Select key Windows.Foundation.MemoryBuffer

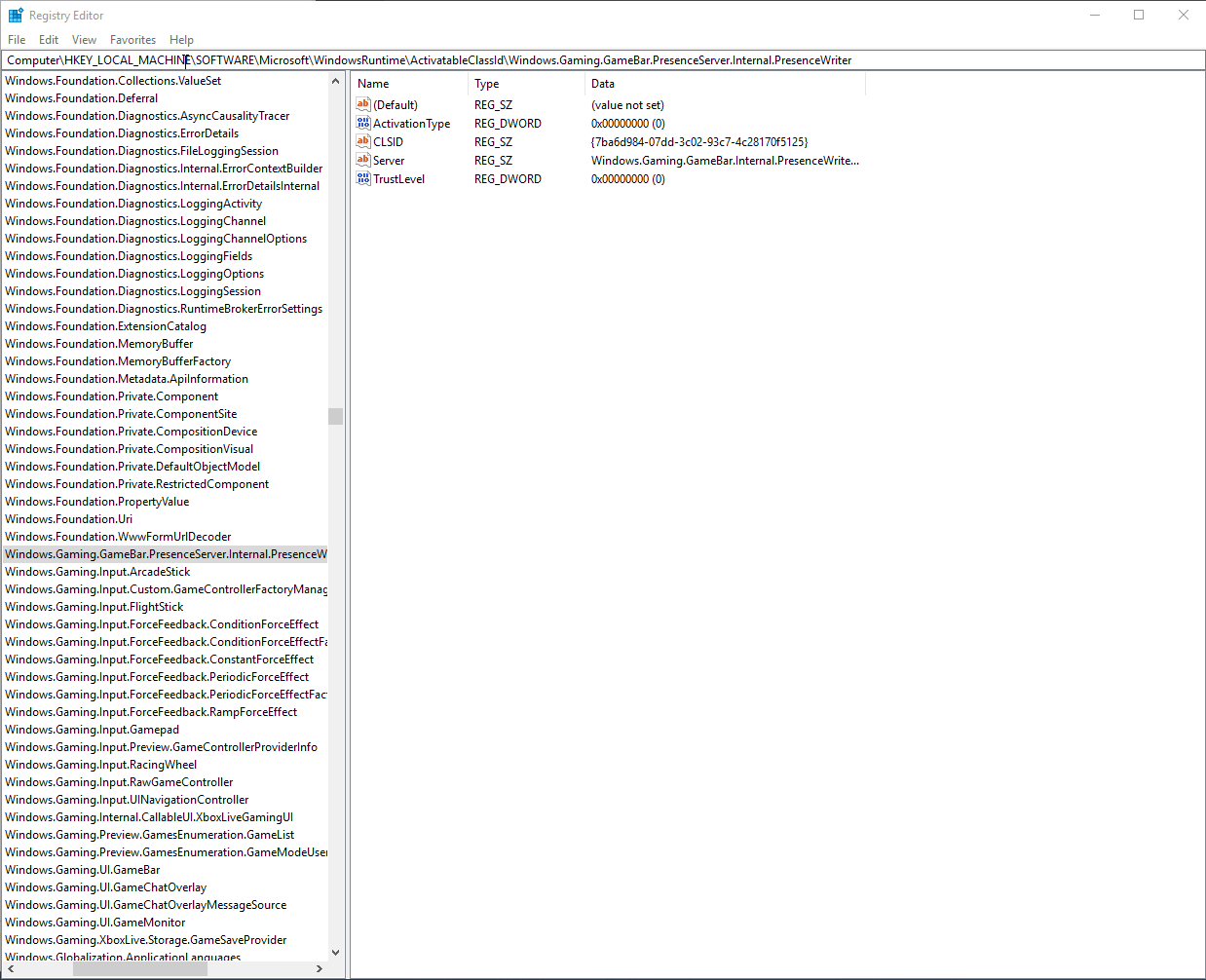99,344
